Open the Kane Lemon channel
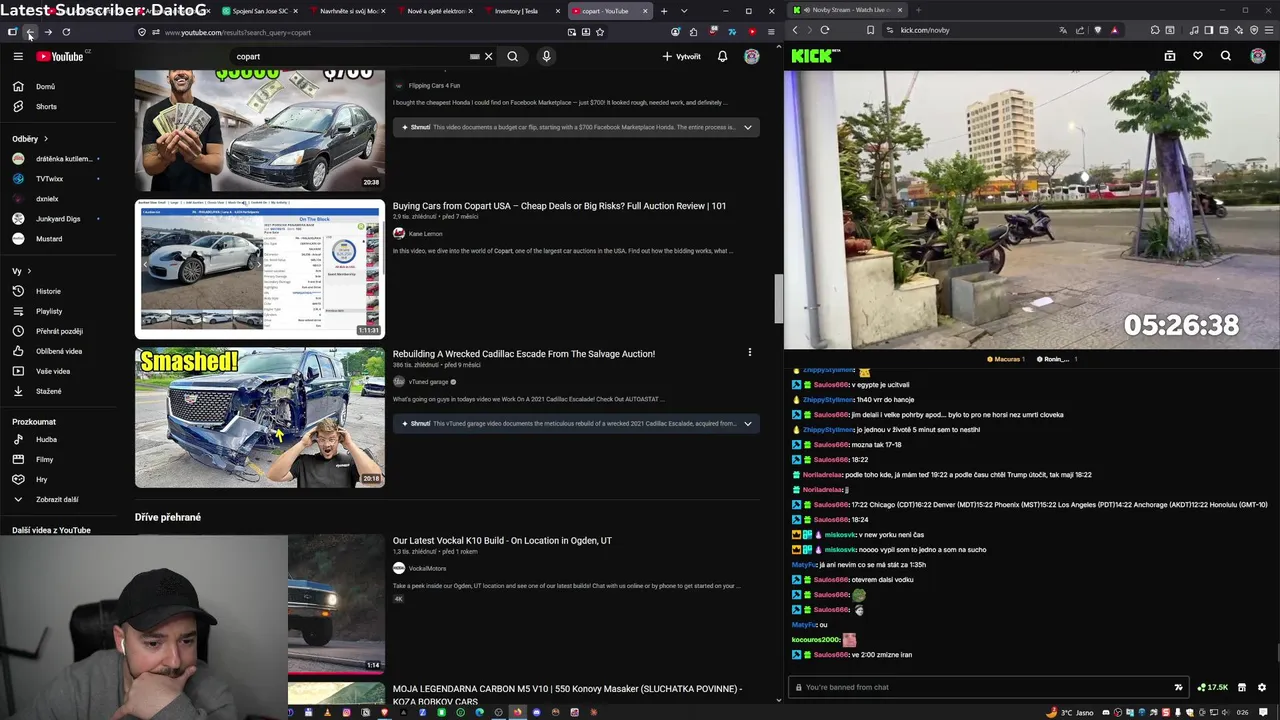The image size is (1280, 720). (x=425, y=234)
